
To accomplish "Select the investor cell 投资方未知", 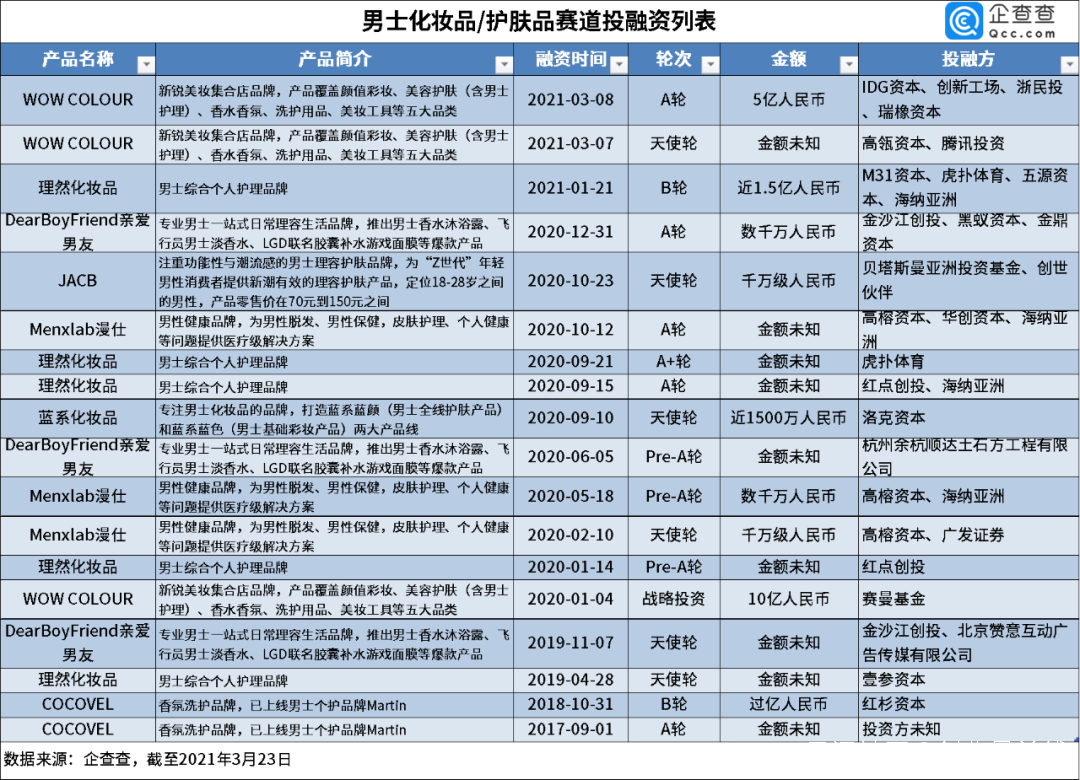I will pyautogui.click(x=968, y=730).
